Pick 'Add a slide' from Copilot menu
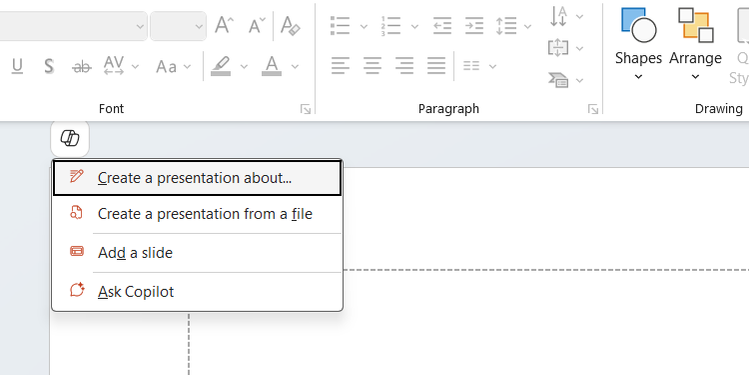 [197, 253]
